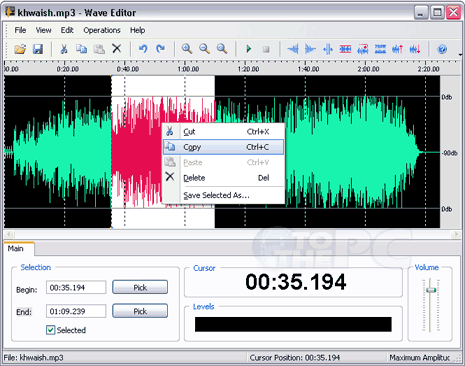Click status bar text 'File: khwaish.mp3'
This screenshot has width=465, height=366.
(x=34, y=358)
